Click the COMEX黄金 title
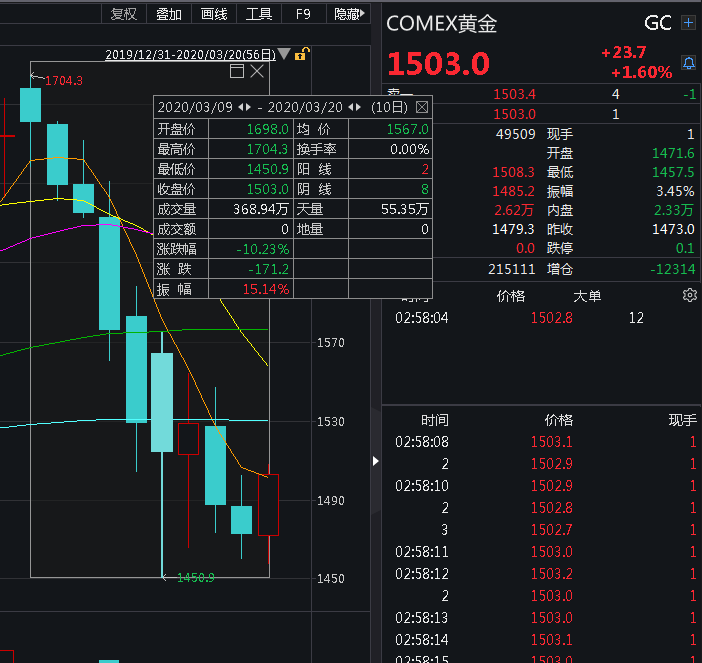The height and width of the screenshot is (663, 702). click(x=441, y=23)
